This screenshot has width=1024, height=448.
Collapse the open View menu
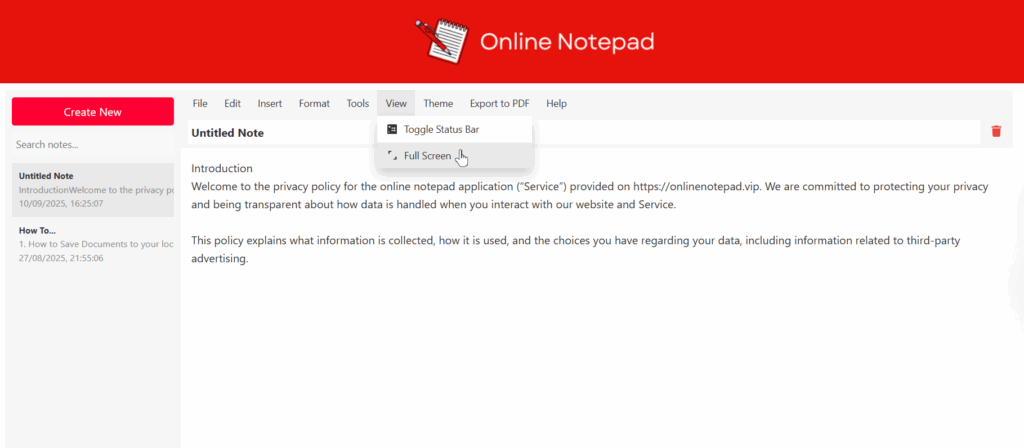pyautogui.click(x=396, y=103)
